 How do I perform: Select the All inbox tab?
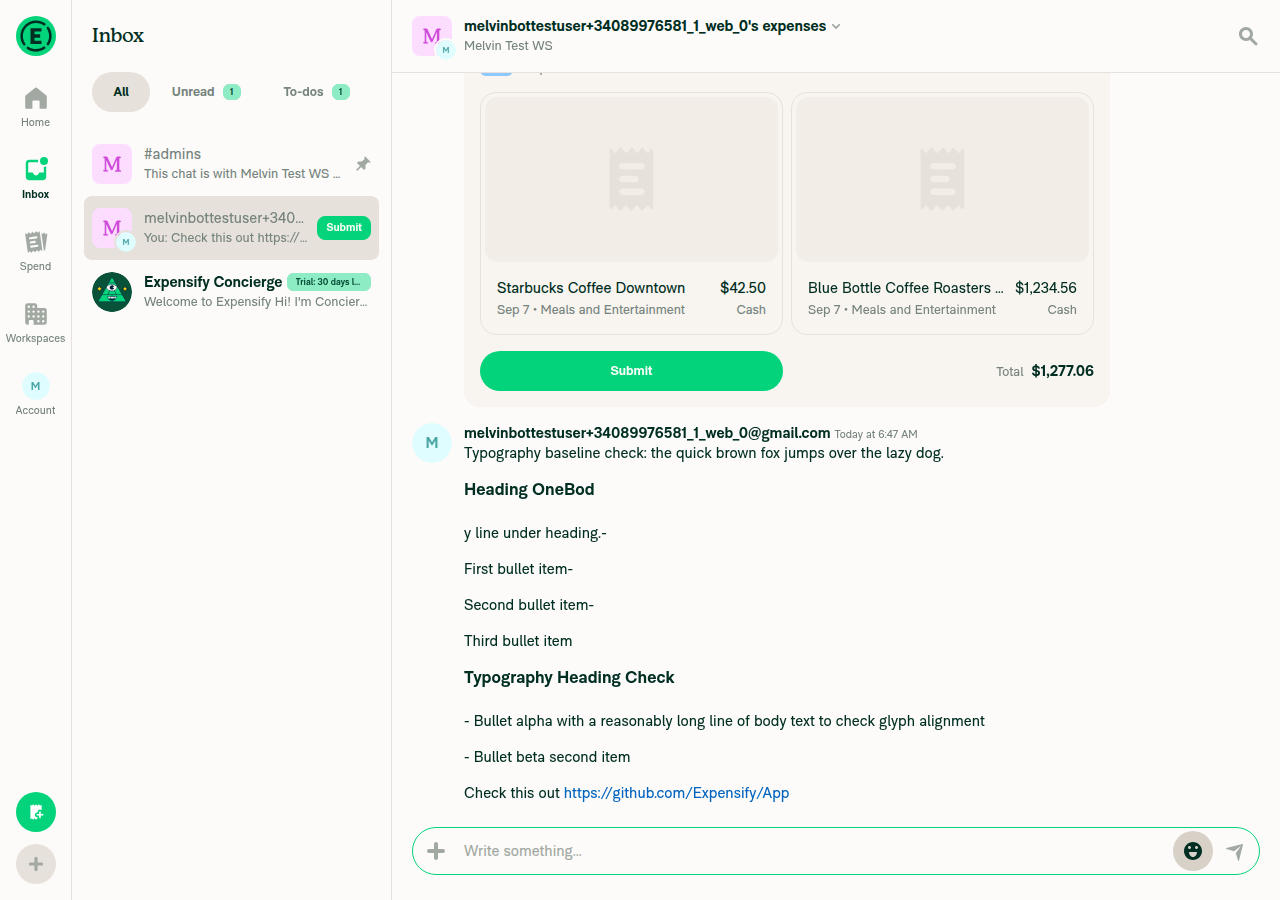pyautogui.click(x=121, y=92)
